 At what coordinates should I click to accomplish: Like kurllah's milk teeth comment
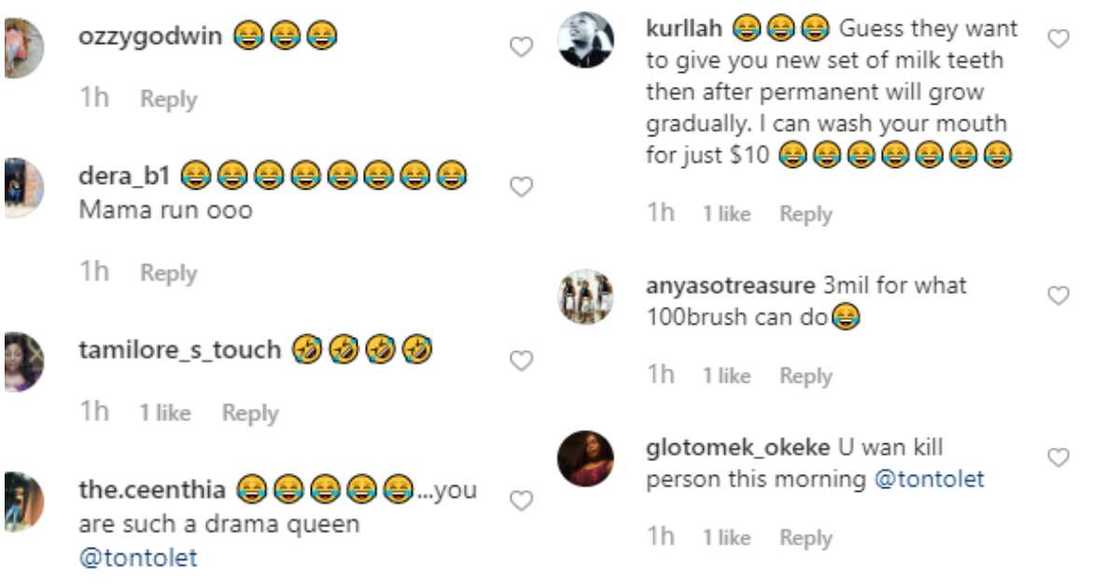tap(1058, 39)
